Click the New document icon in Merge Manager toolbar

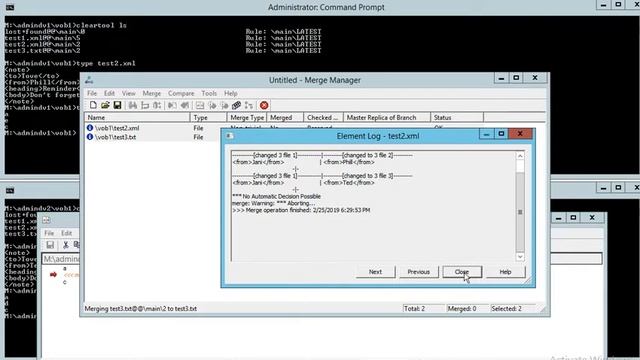(x=93, y=105)
